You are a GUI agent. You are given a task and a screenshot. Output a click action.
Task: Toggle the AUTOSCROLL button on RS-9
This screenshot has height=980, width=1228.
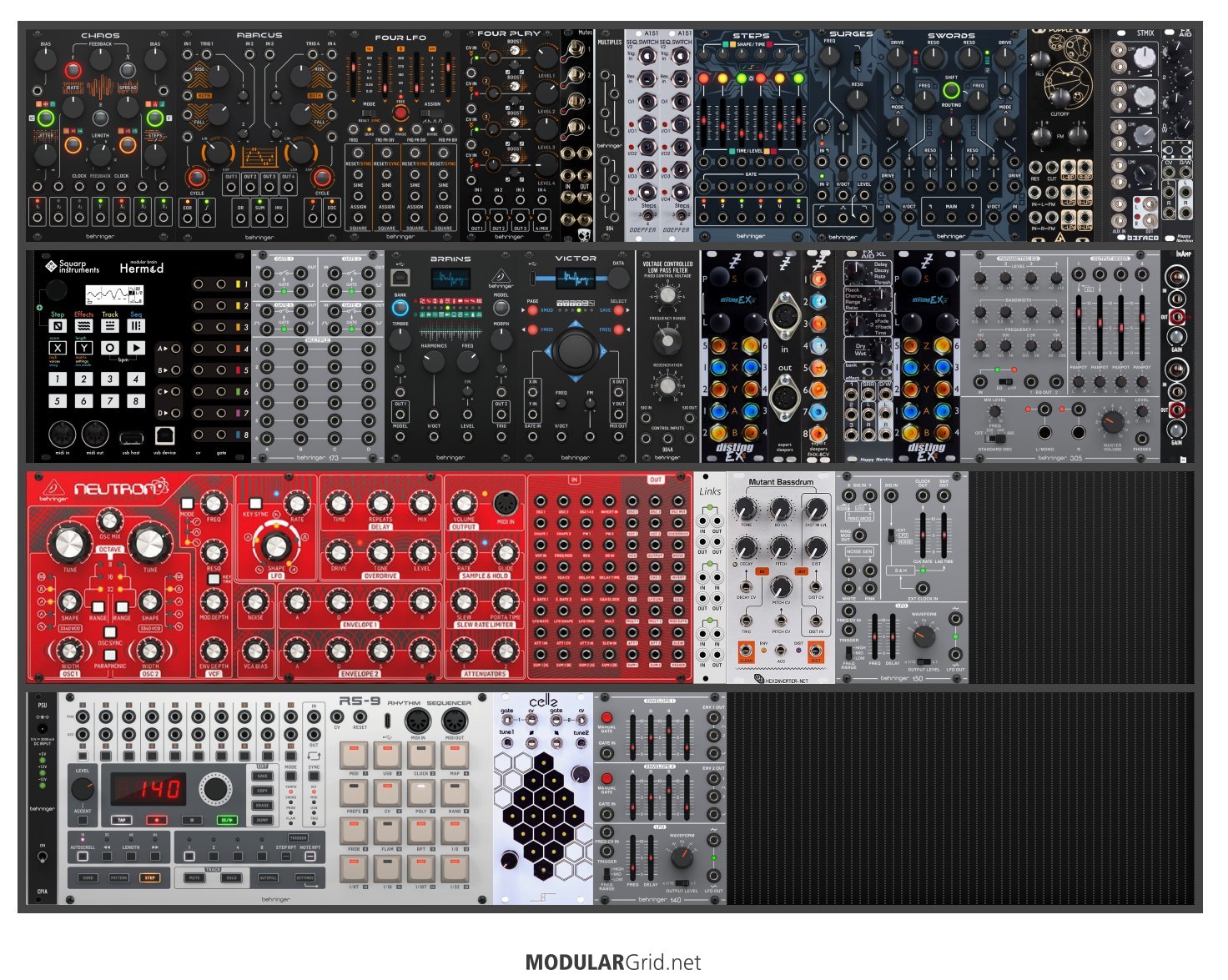pyautogui.click(x=83, y=857)
